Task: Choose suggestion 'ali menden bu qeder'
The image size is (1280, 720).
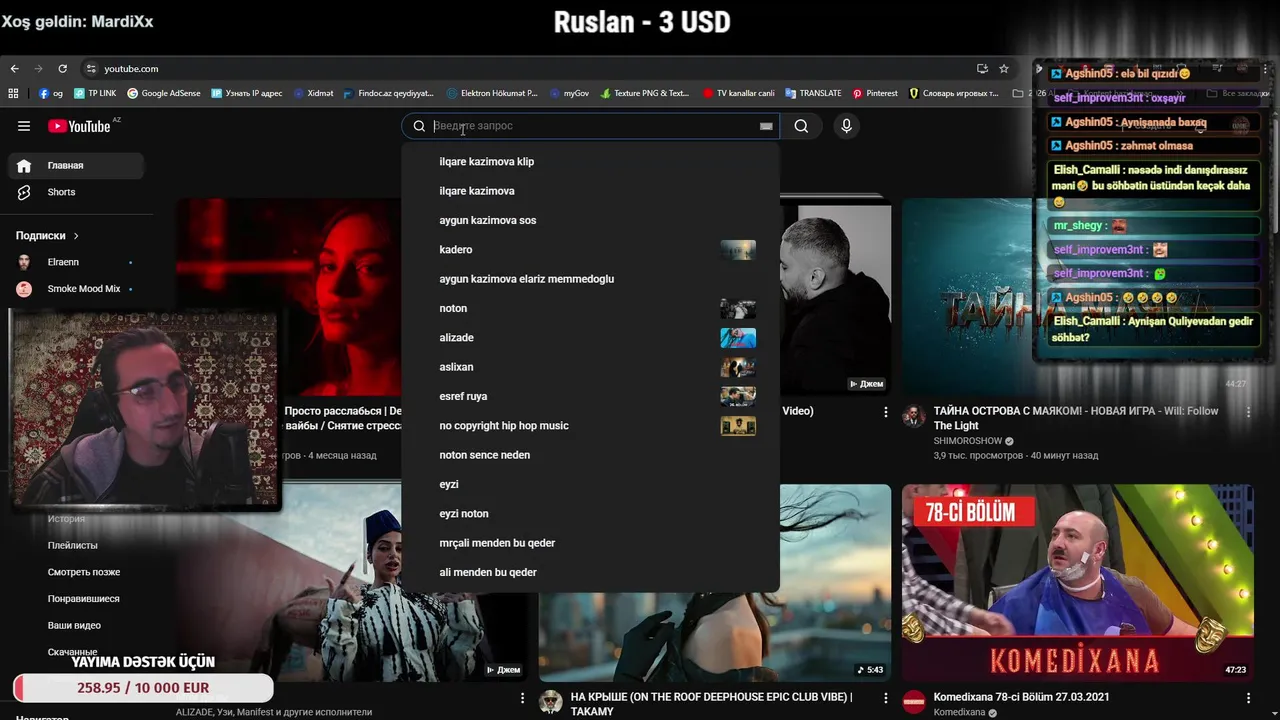Action: [x=590, y=572]
